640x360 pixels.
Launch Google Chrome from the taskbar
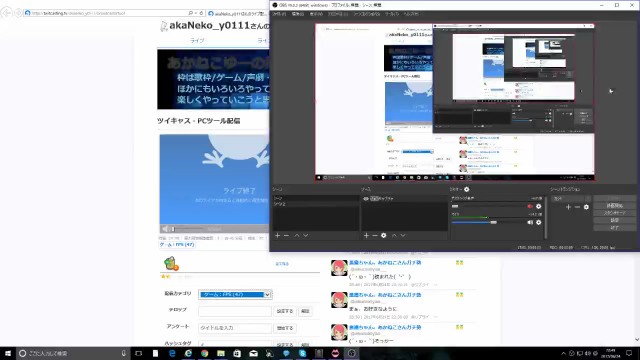point(204,353)
